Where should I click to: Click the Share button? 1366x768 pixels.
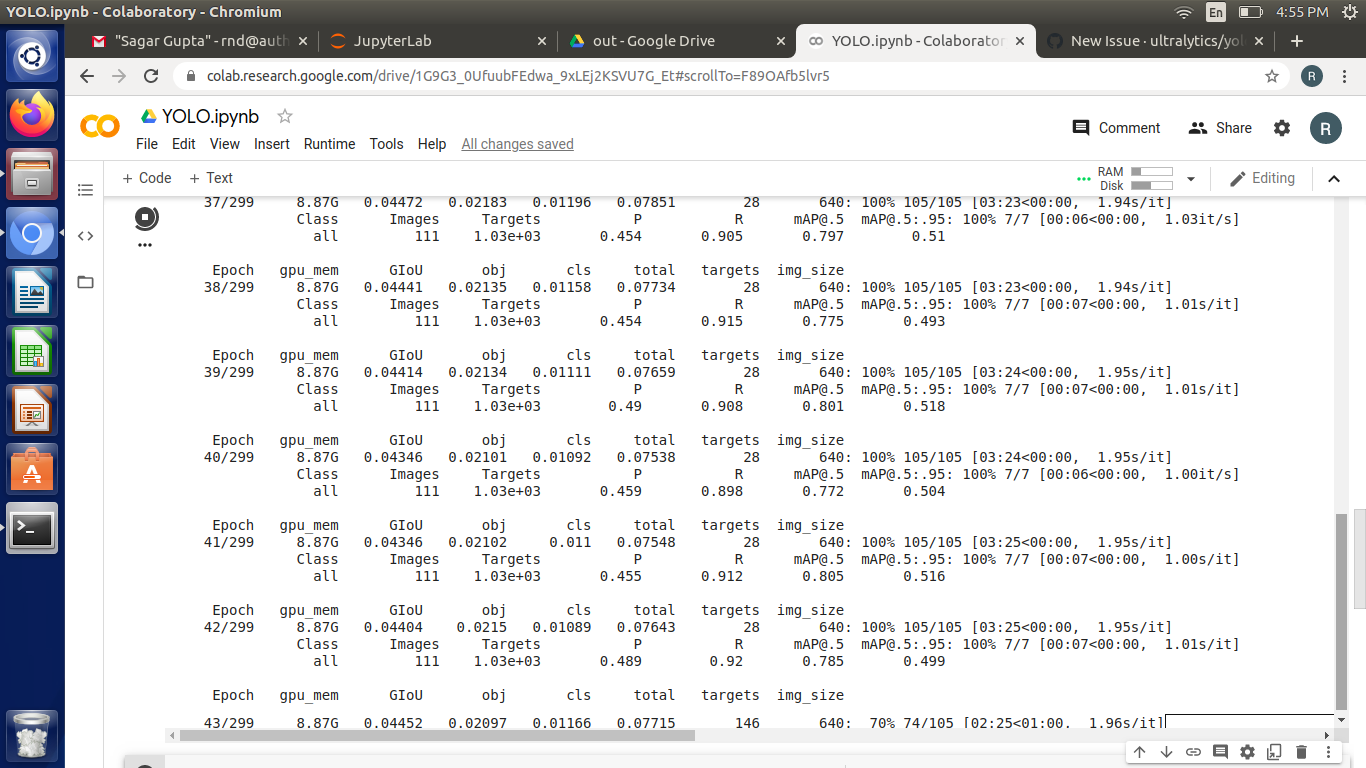pyautogui.click(x=1220, y=128)
